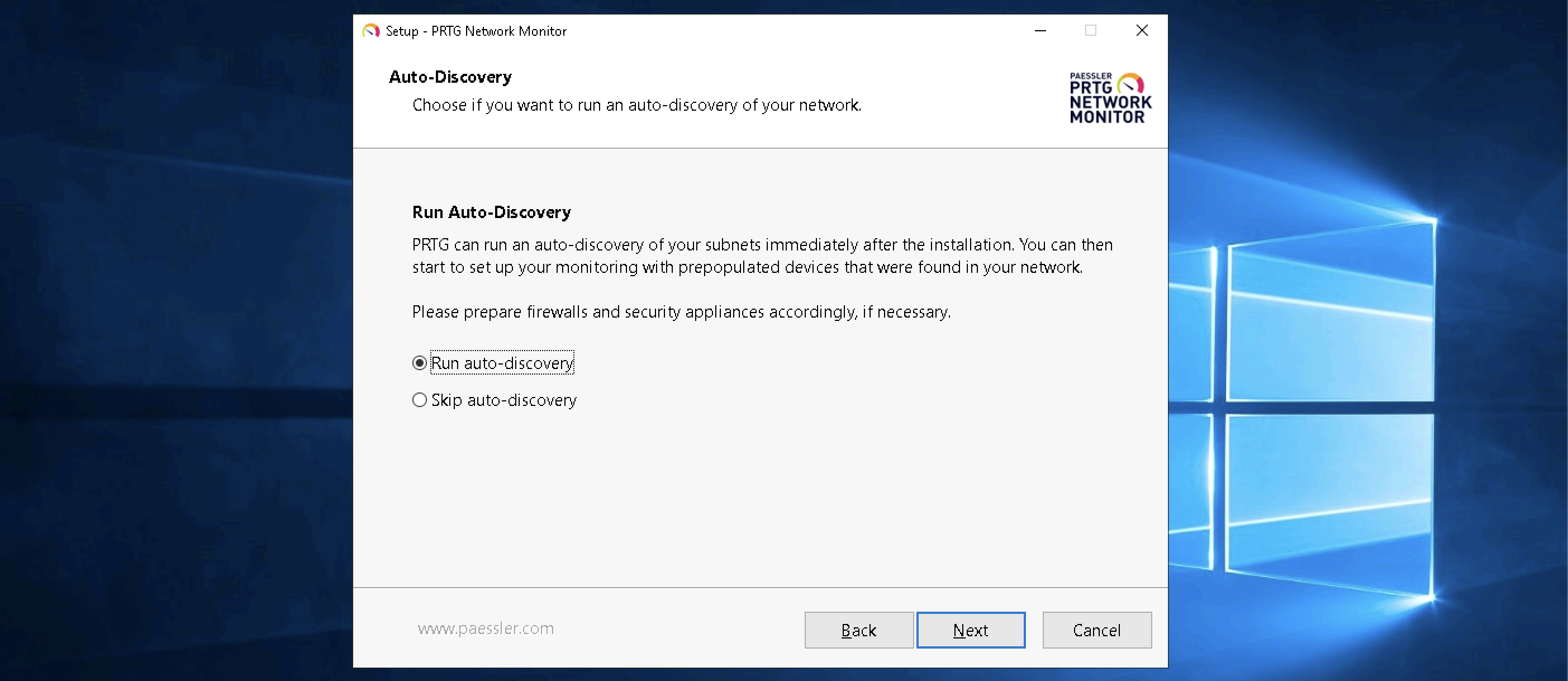Screen dimensions: 1568x681
Task: Cancel the PRTG setup
Action: pyautogui.click(x=1096, y=630)
